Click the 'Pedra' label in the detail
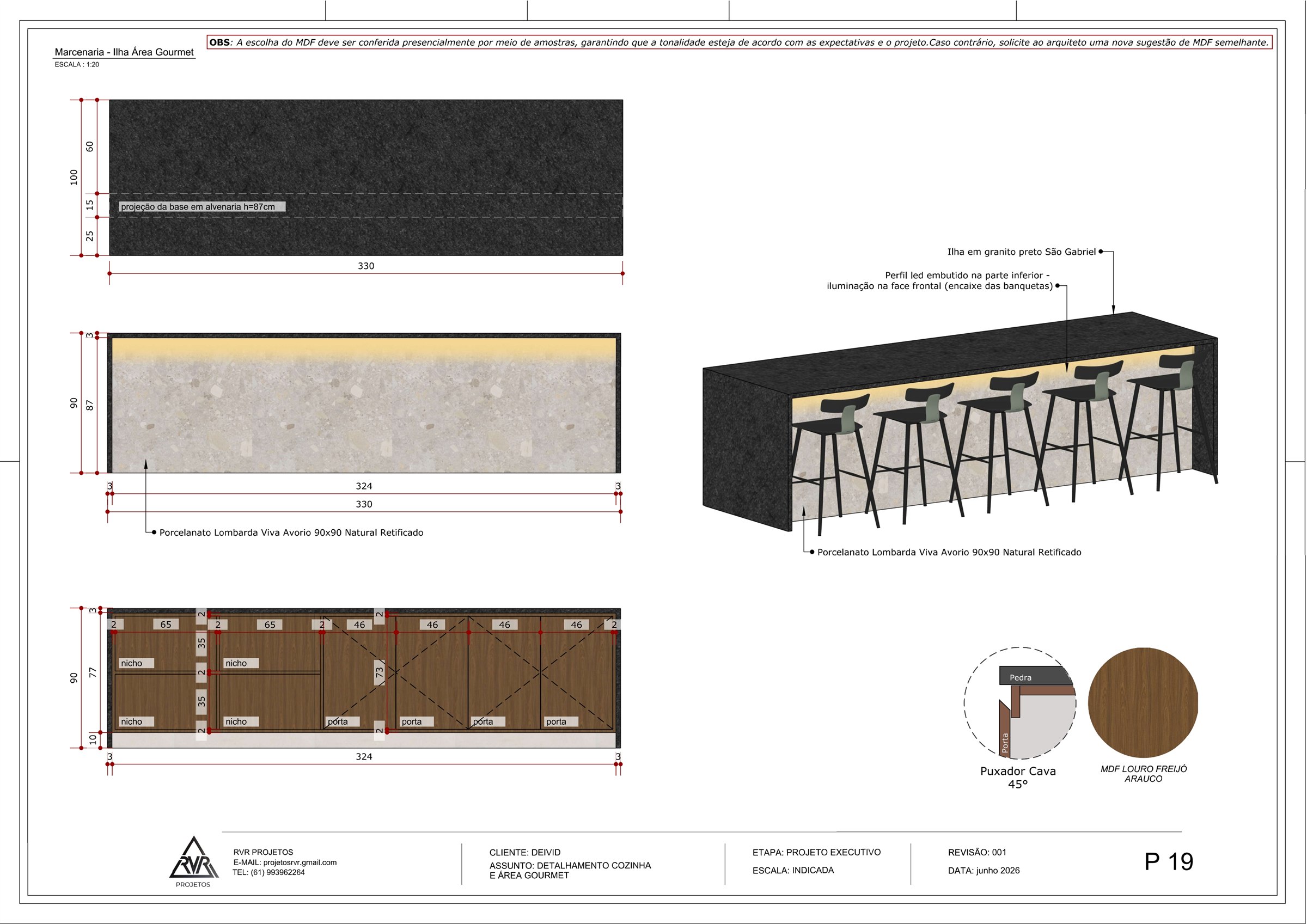The width and height of the screenshot is (1307, 924). 1021,677
